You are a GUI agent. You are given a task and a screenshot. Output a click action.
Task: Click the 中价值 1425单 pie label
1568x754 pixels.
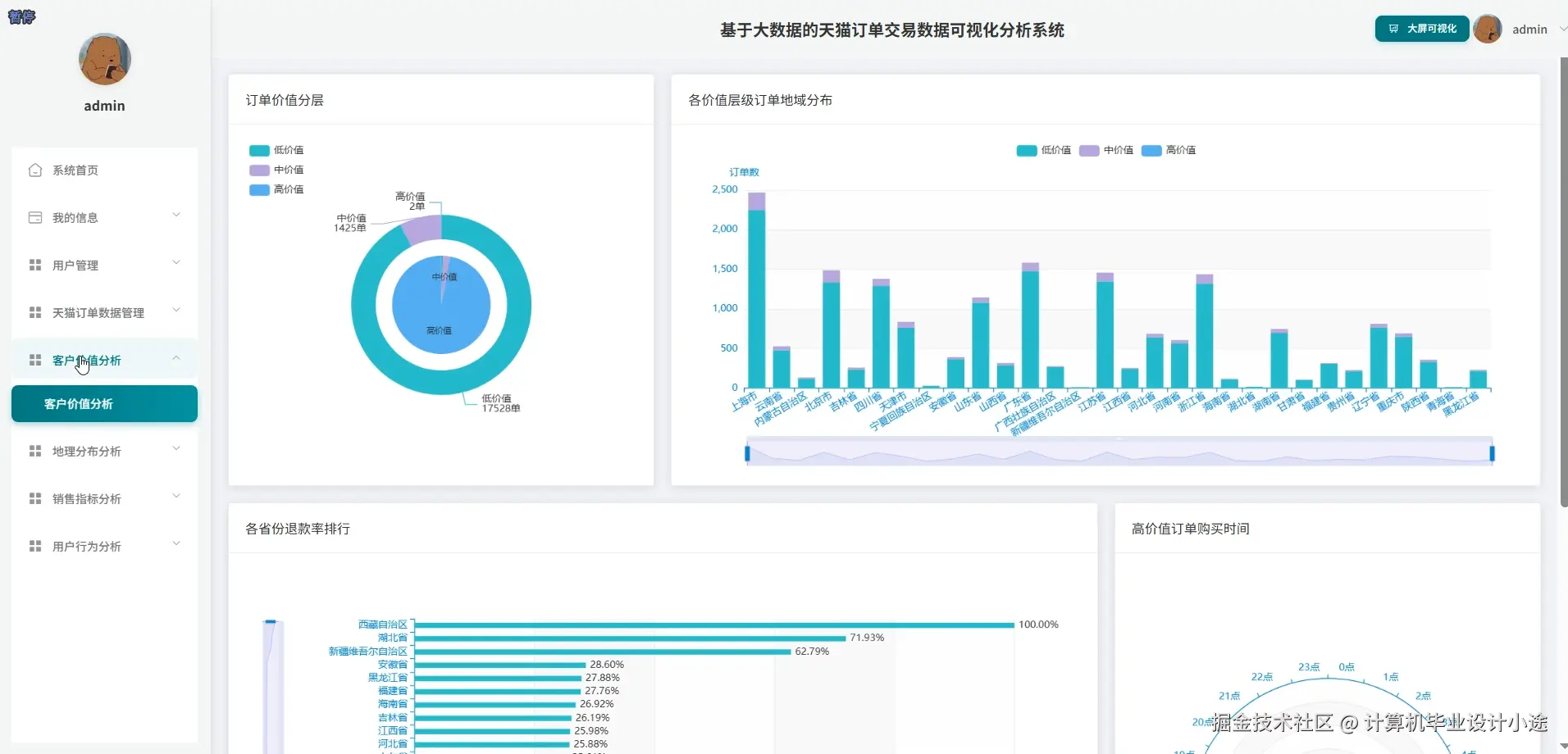pos(350,223)
